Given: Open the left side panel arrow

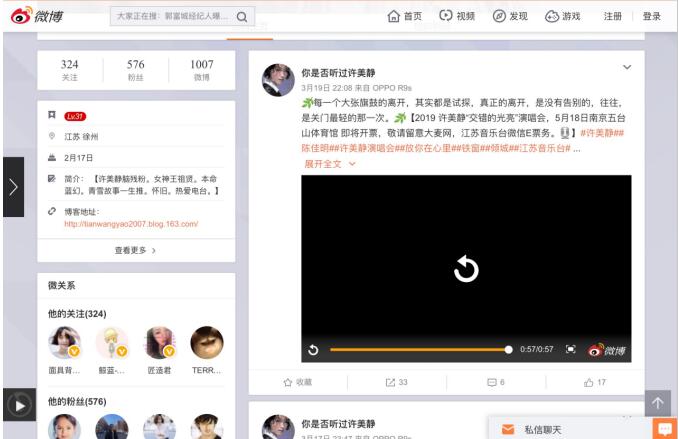Looking at the screenshot, I should coord(13,187).
